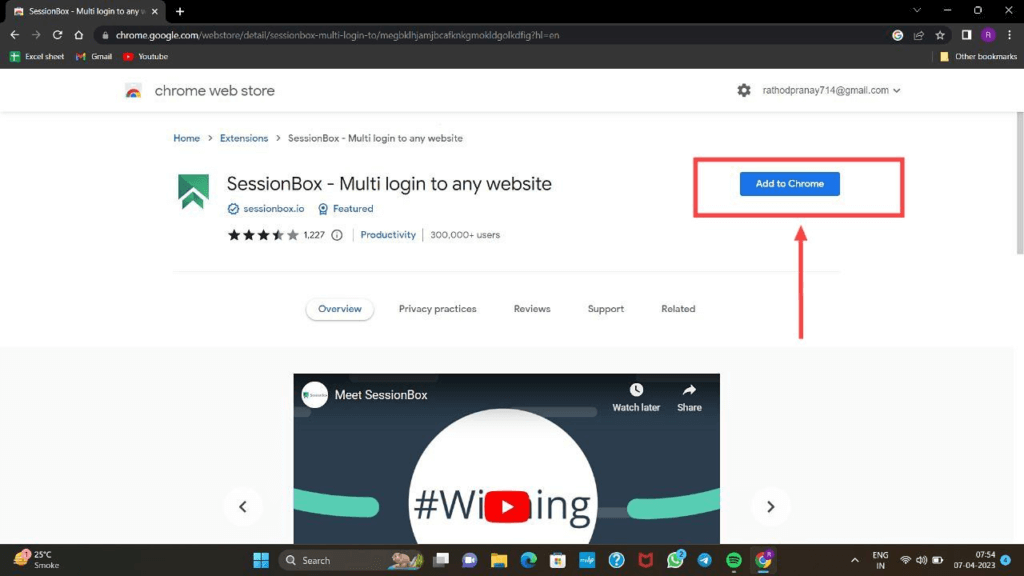
Task: Open Windows Start menu
Action: coord(261,560)
